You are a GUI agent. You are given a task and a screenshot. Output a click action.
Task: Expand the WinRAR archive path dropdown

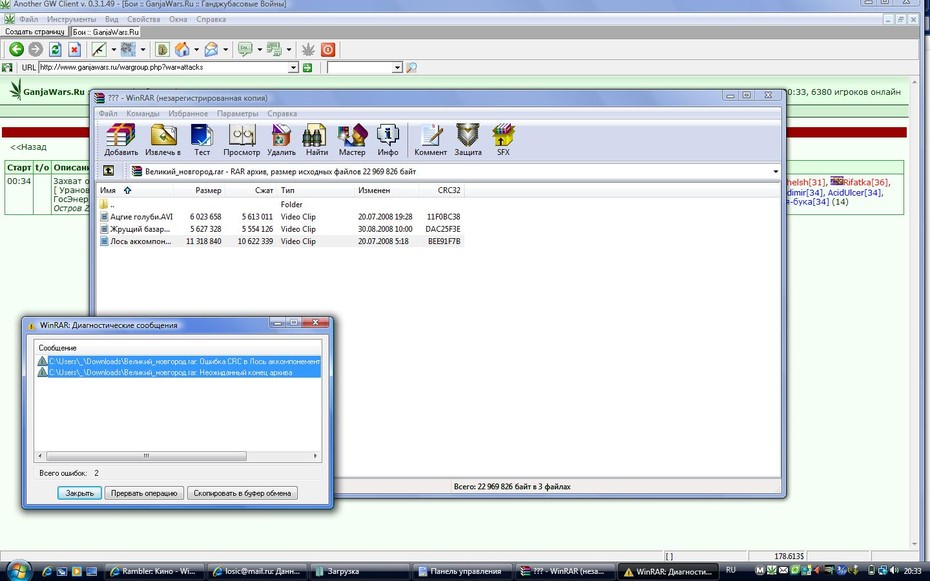pos(775,171)
